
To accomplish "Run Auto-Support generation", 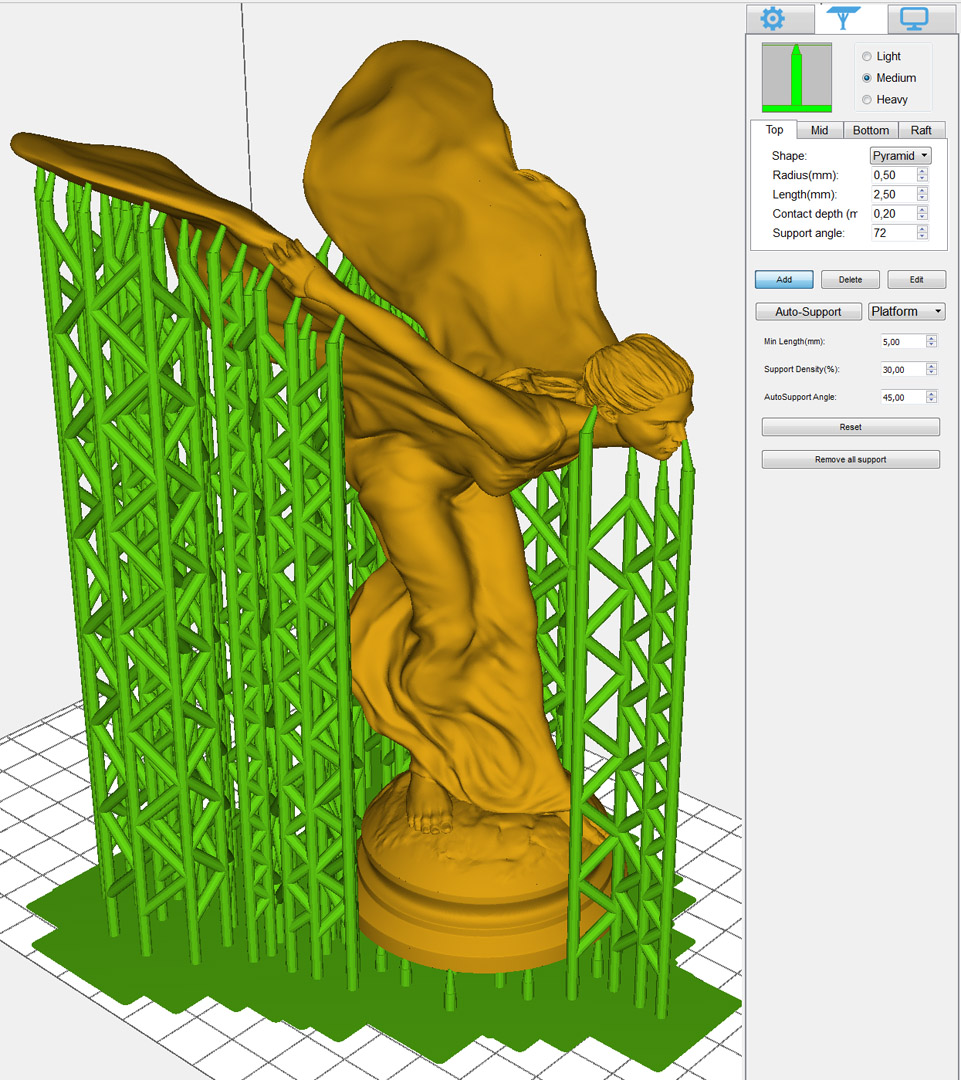I will [x=808, y=312].
